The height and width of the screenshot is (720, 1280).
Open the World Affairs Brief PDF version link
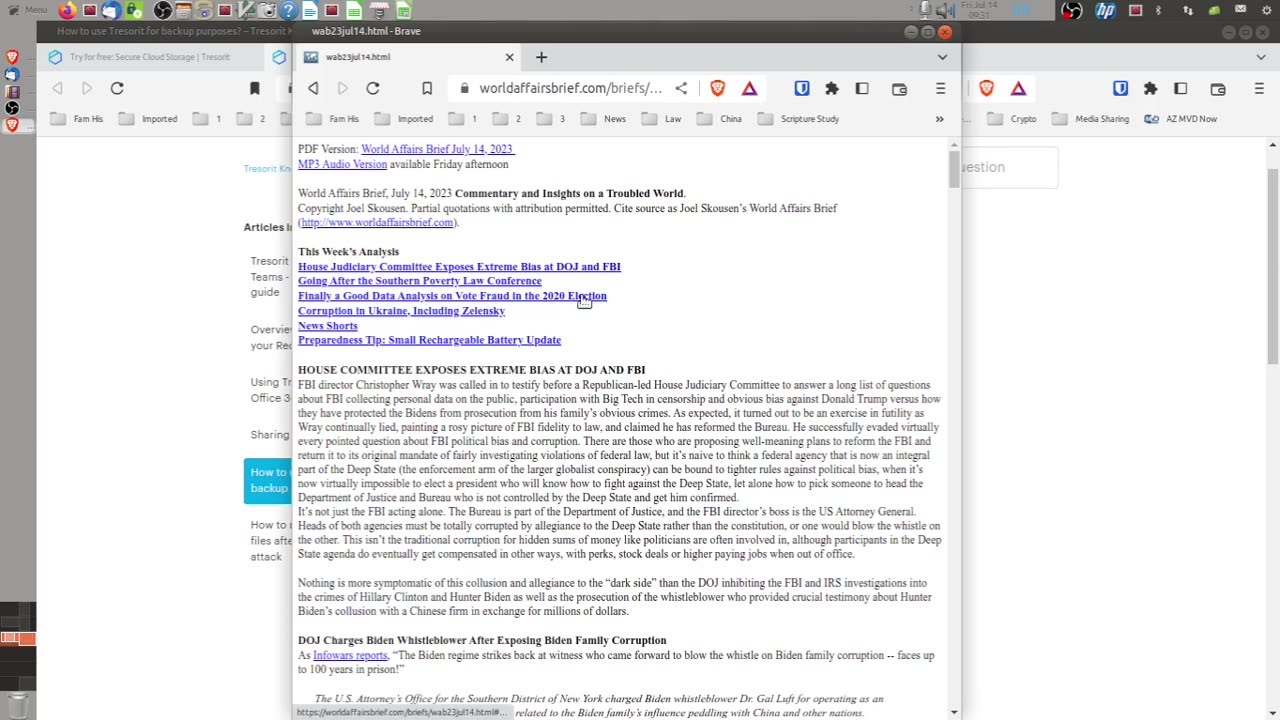(x=437, y=149)
